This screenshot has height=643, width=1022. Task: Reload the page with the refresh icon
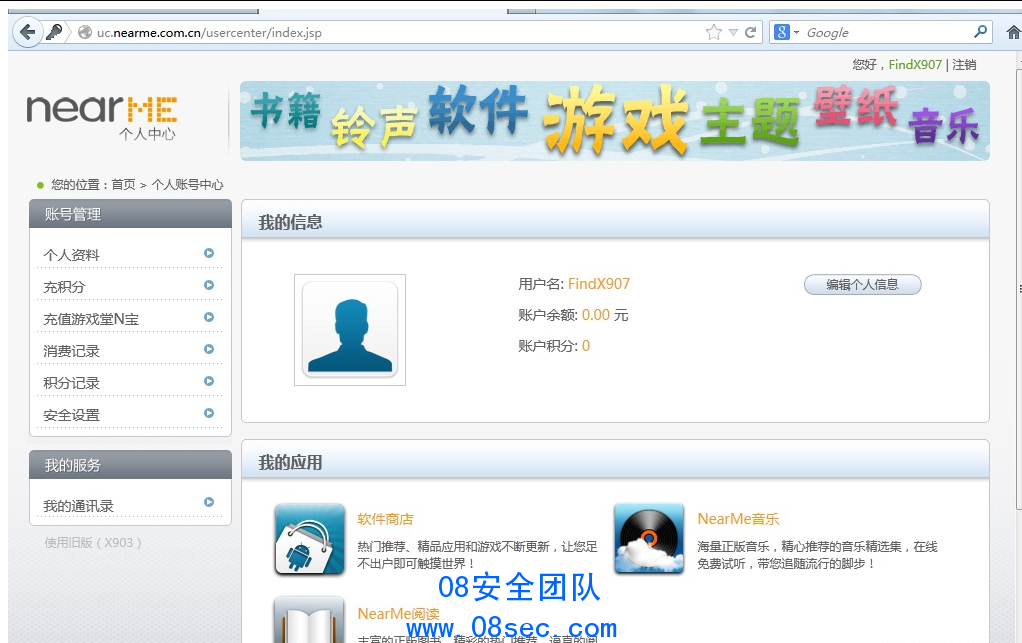[x=750, y=32]
